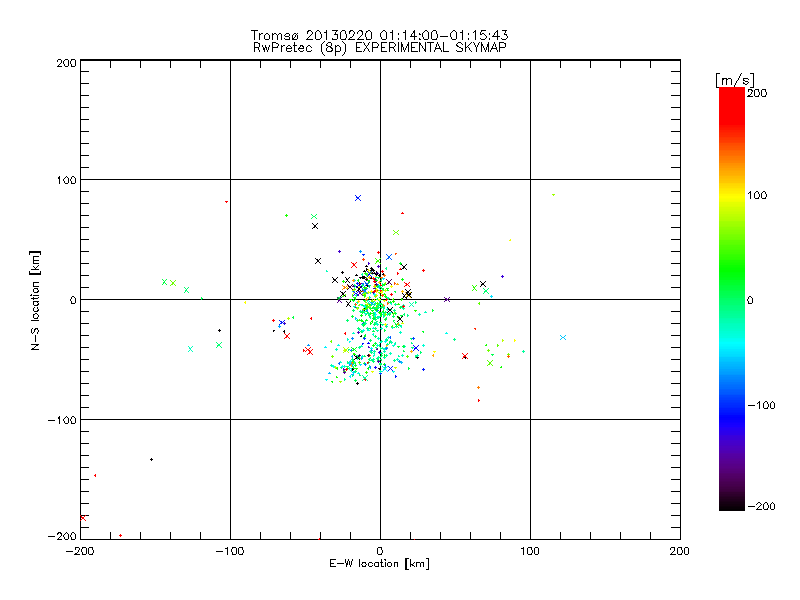Viewport: 800px width, 600px height.
Task: Click the 100 tick label on the N-S axis
Action: click(x=66, y=180)
